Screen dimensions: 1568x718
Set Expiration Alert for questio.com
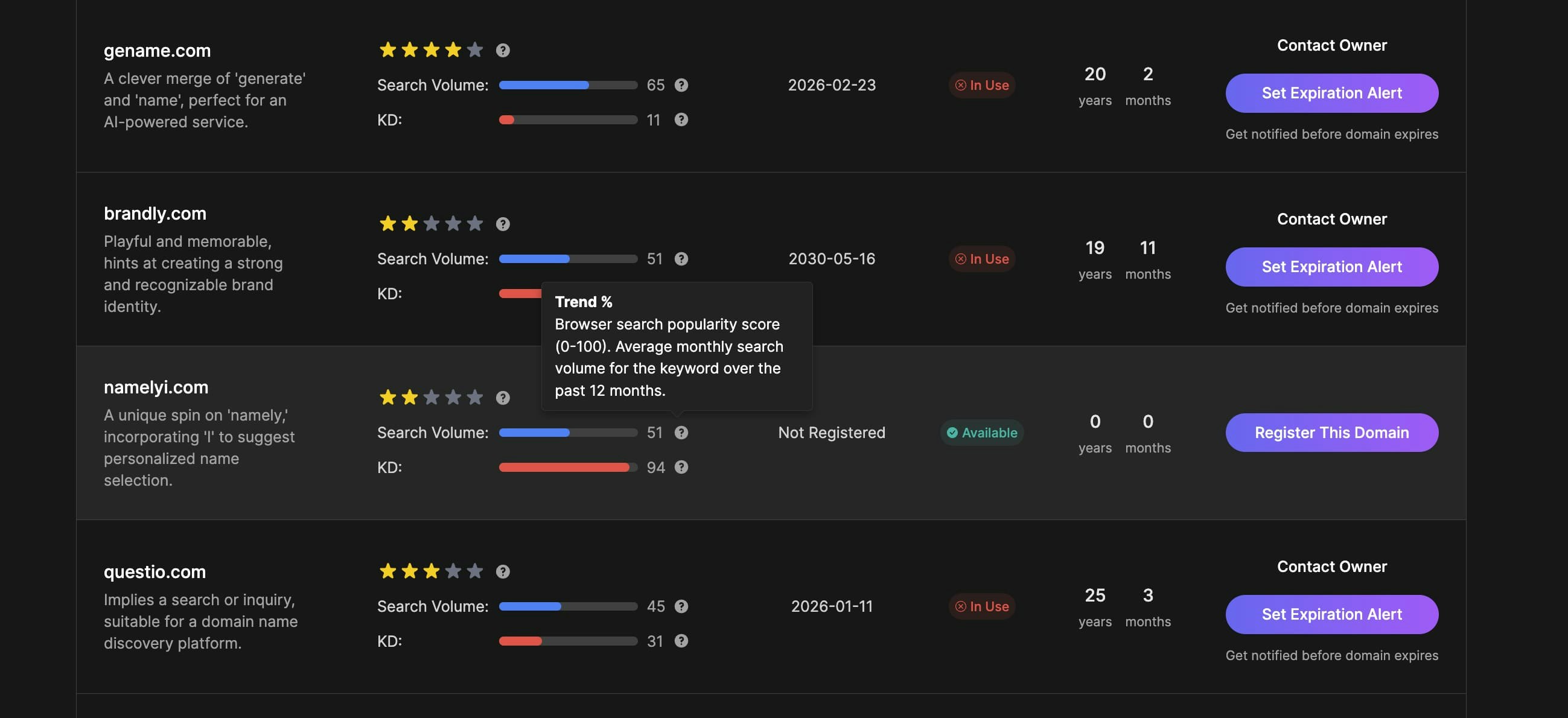(x=1331, y=614)
